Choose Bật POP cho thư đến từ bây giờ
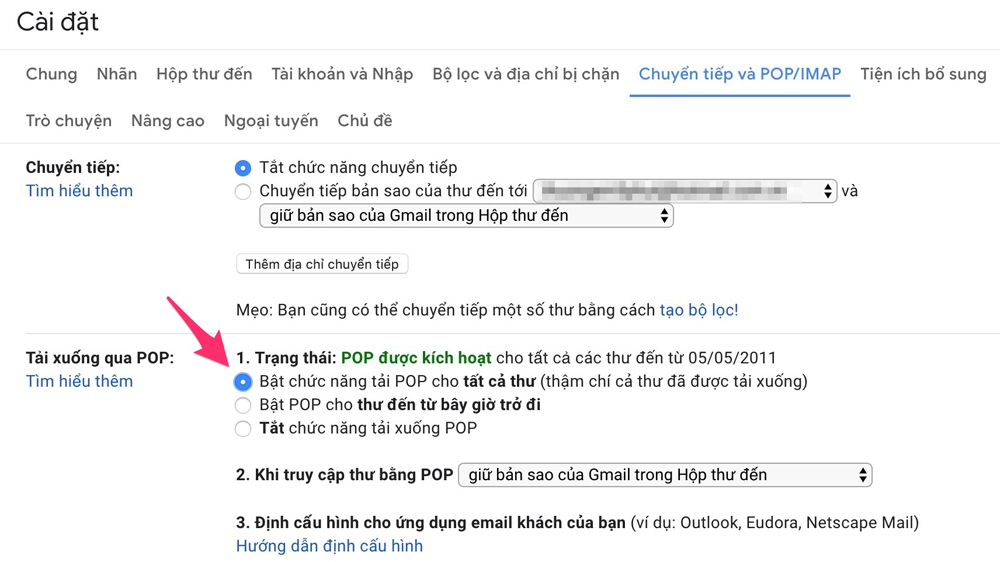 [x=243, y=405]
